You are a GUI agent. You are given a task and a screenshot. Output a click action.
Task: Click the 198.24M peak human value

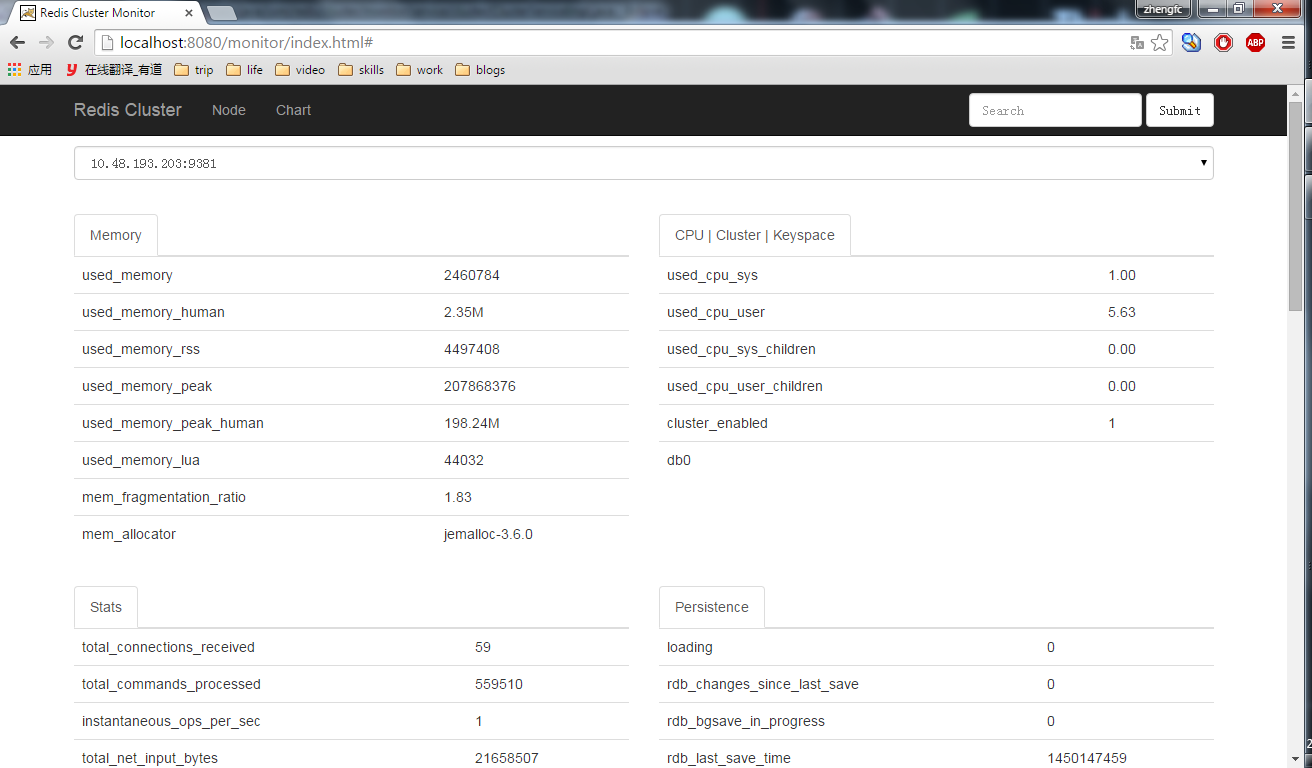tap(472, 423)
